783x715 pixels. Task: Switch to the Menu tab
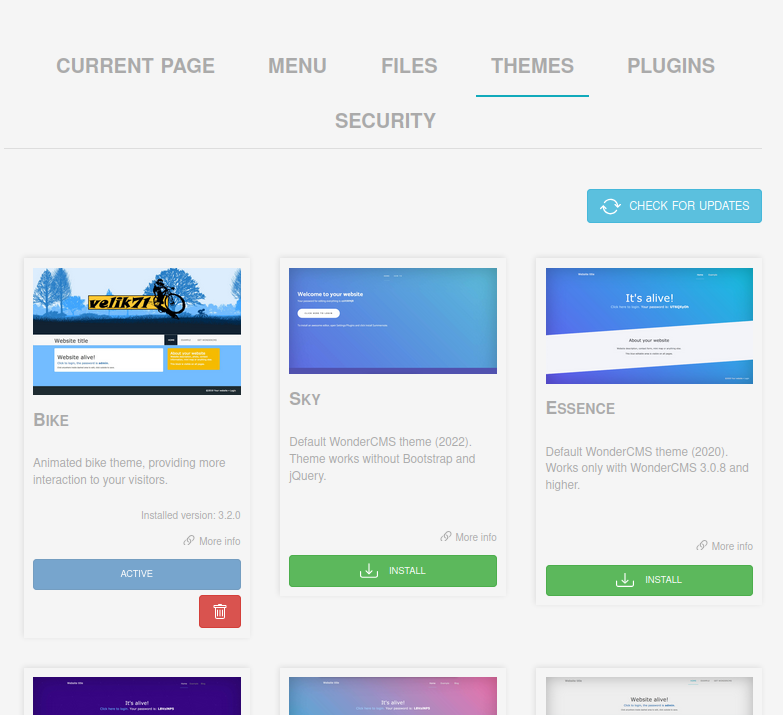(297, 66)
